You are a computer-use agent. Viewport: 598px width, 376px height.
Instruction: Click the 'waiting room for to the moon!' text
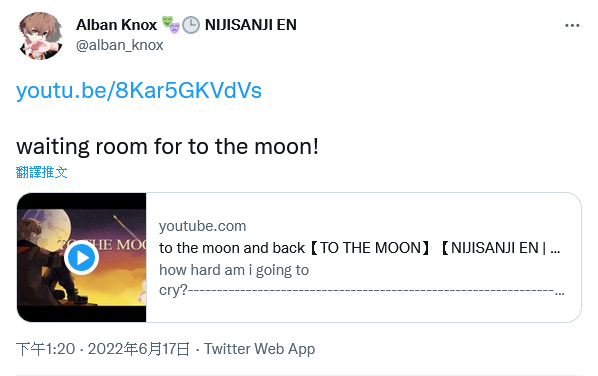click(167, 147)
